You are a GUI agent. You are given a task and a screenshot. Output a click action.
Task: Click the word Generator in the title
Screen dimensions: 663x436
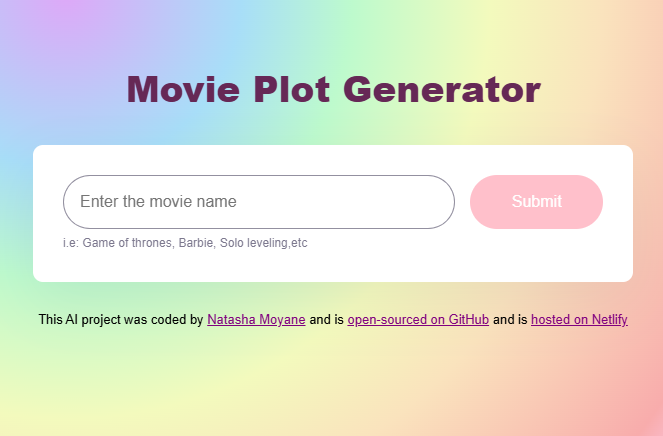pyautogui.click(x=442, y=90)
